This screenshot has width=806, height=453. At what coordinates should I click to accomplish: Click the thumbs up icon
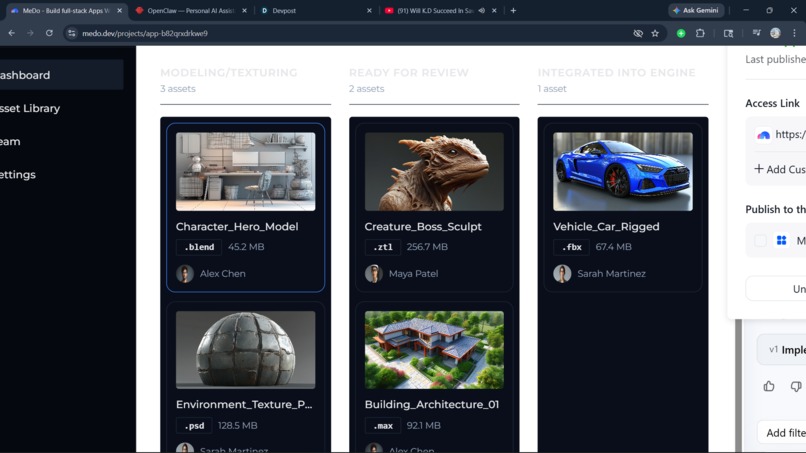point(769,386)
